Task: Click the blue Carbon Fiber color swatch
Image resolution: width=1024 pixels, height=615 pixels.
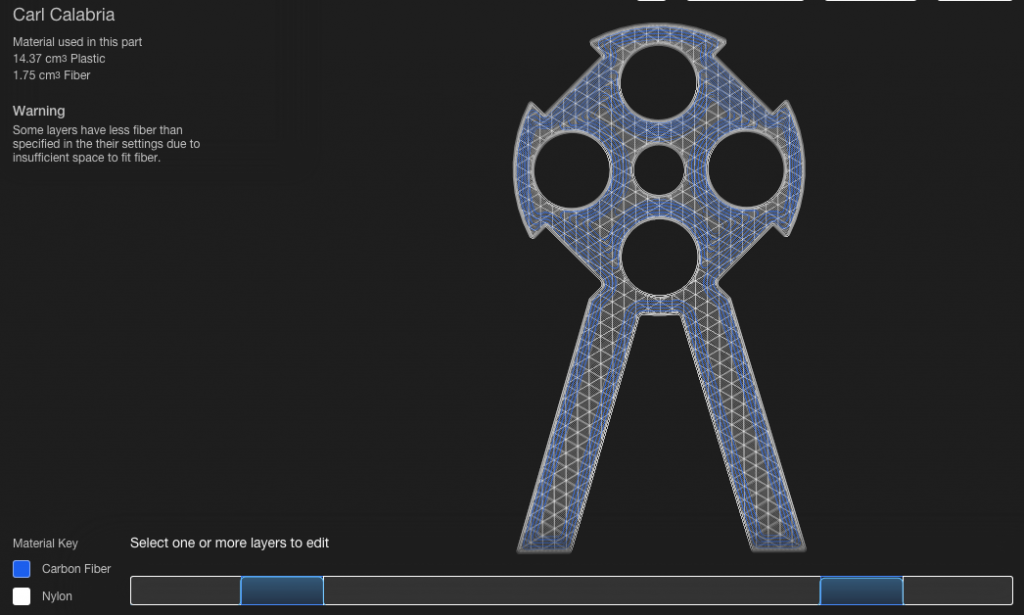Action: point(21,569)
